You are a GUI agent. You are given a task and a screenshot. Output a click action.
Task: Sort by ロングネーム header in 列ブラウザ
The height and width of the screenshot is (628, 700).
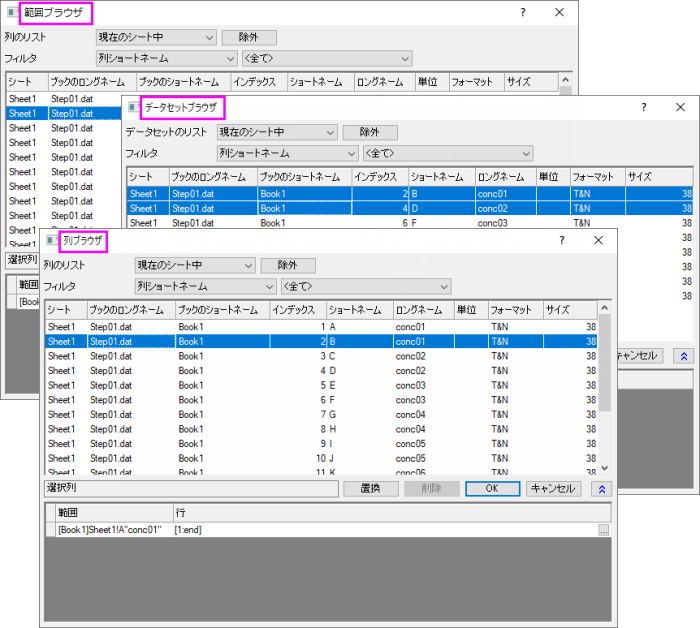pos(423,310)
